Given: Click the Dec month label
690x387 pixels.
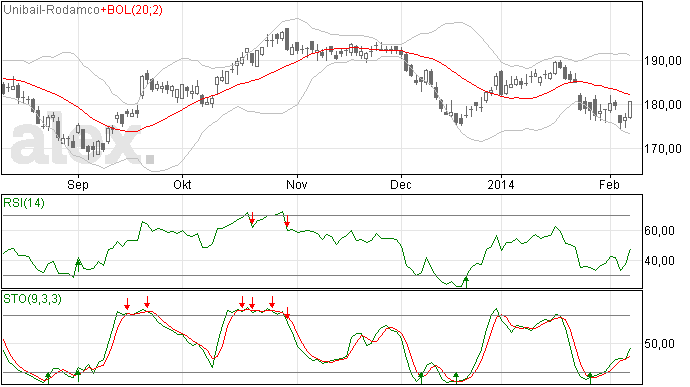Looking at the screenshot, I should 401,184.
